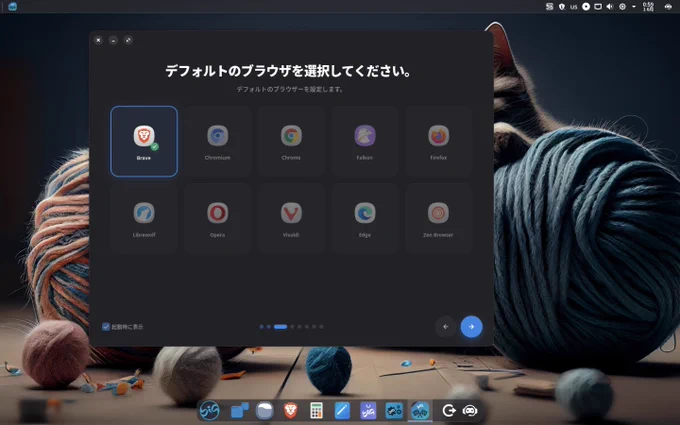Jump to last page indicator dot
The width and height of the screenshot is (680, 425).
[x=321, y=327]
